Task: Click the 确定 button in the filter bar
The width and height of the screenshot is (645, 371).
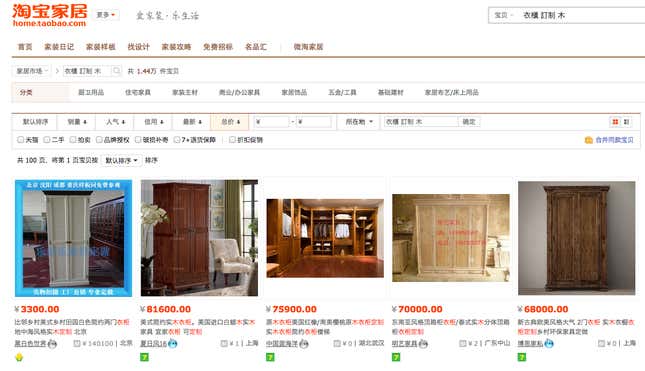Action: coord(469,122)
